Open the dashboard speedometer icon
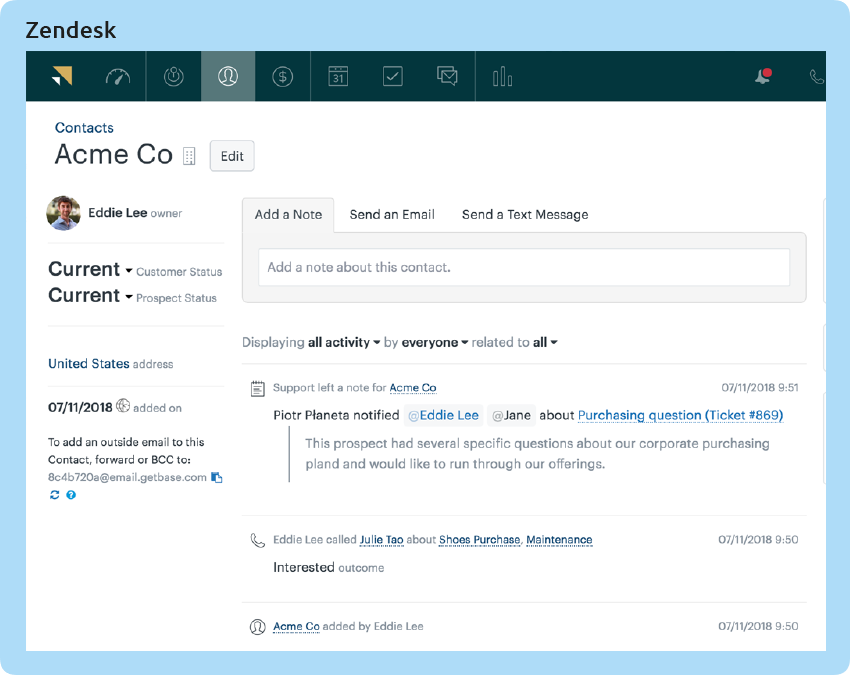This screenshot has width=850, height=675. click(118, 77)
